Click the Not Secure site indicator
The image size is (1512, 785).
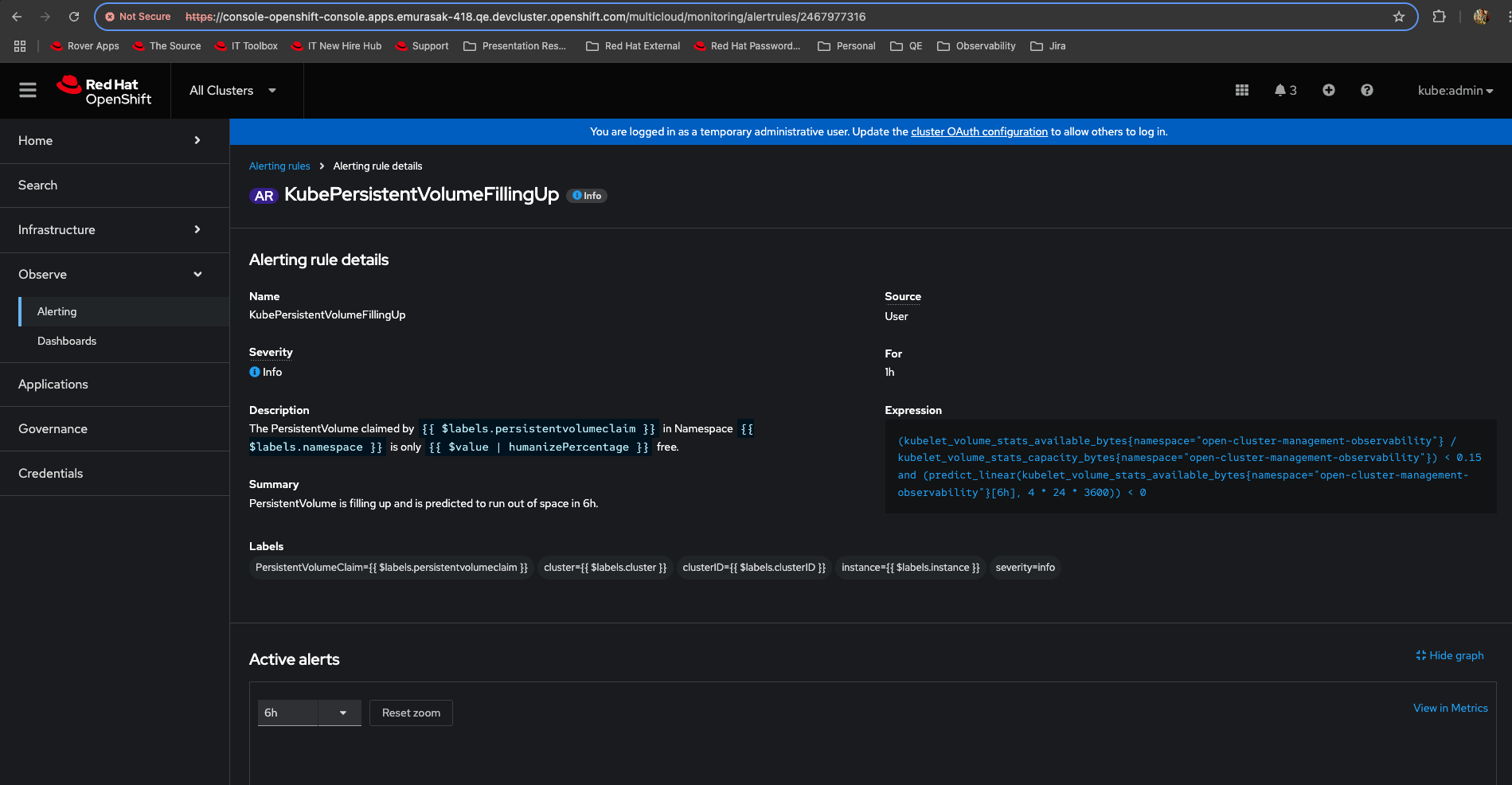138,17
